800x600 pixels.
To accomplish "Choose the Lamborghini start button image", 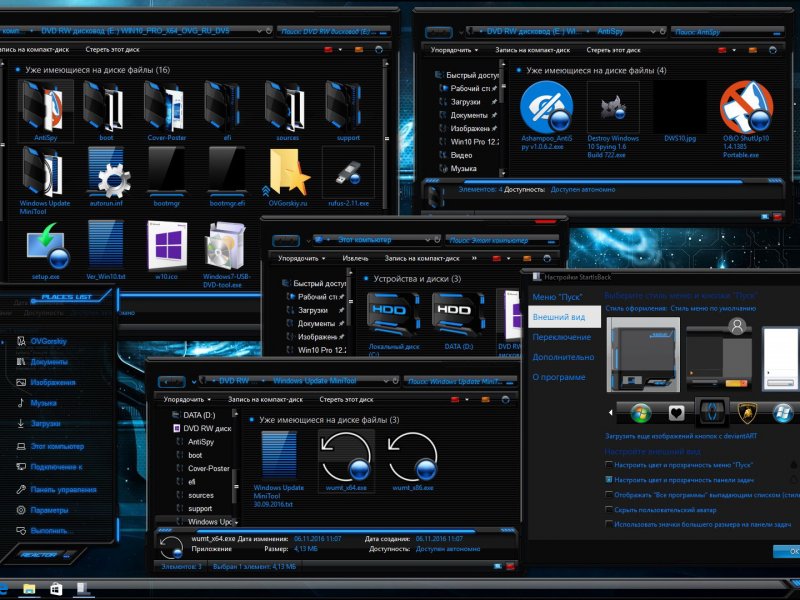I will pos(747,412).
